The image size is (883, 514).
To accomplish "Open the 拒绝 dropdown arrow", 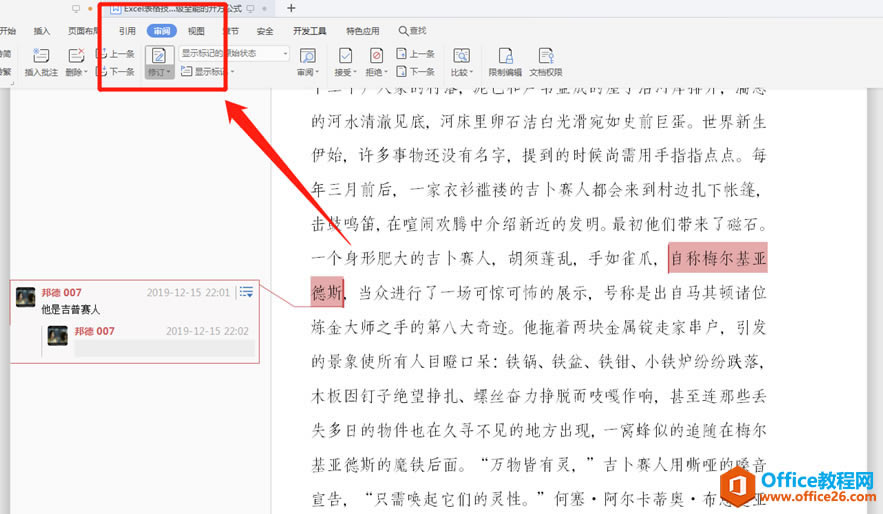I will pyautogui.click(x=386, y=72).
